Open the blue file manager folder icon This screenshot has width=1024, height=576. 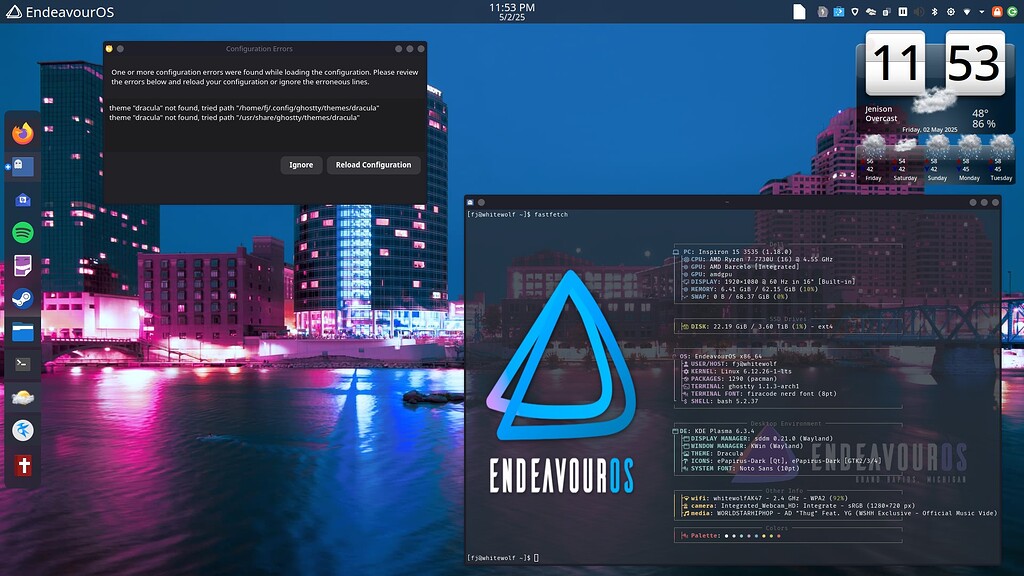point(24,331)
